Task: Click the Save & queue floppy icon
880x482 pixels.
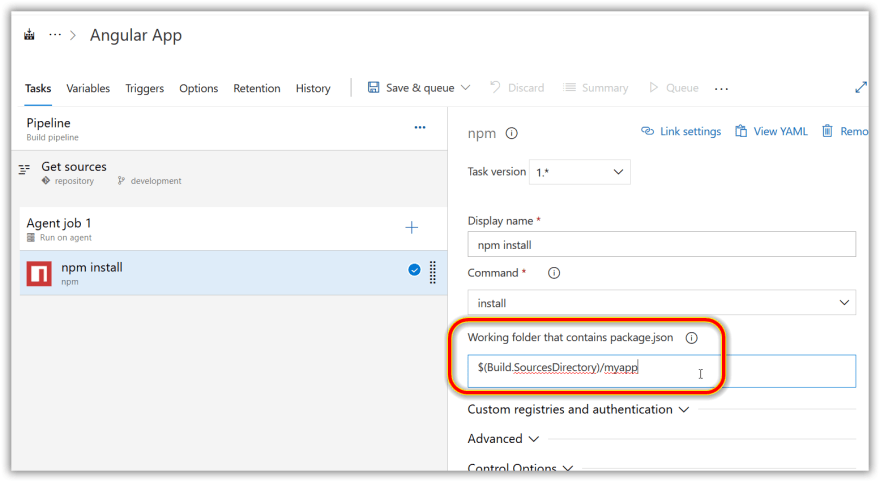Action: click(x=373, y=87)
